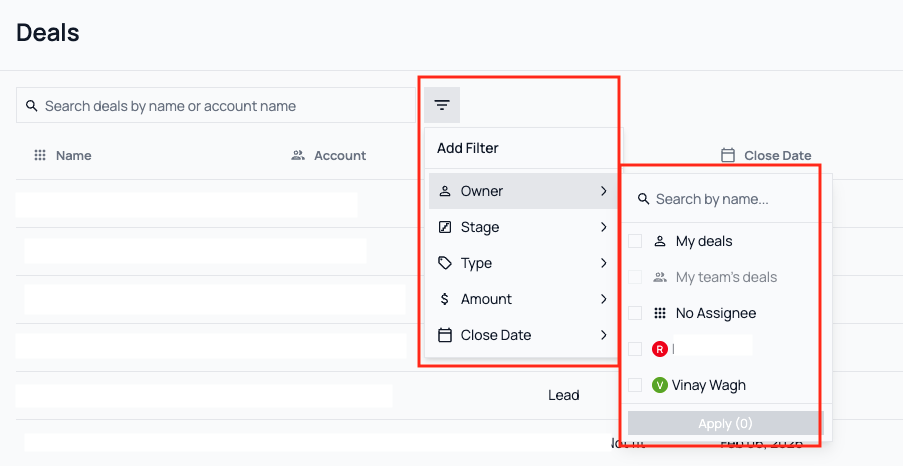The width and height of the screenshot is (903, 466).
Task: Click the red R avatar
Action: pyautogui.click(x=660, y=349)
